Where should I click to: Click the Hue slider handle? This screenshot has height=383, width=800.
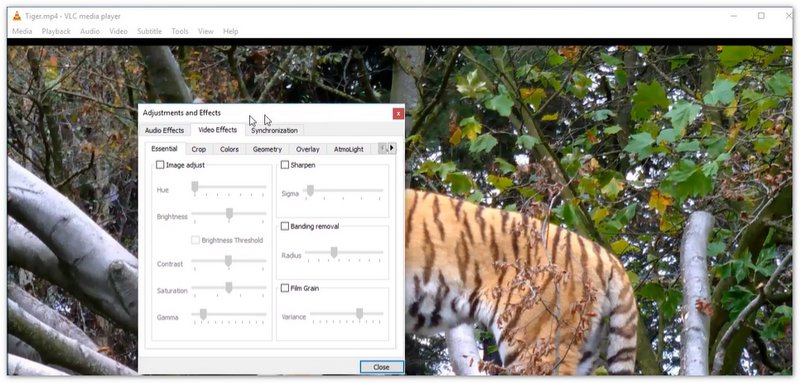[195, 187]
